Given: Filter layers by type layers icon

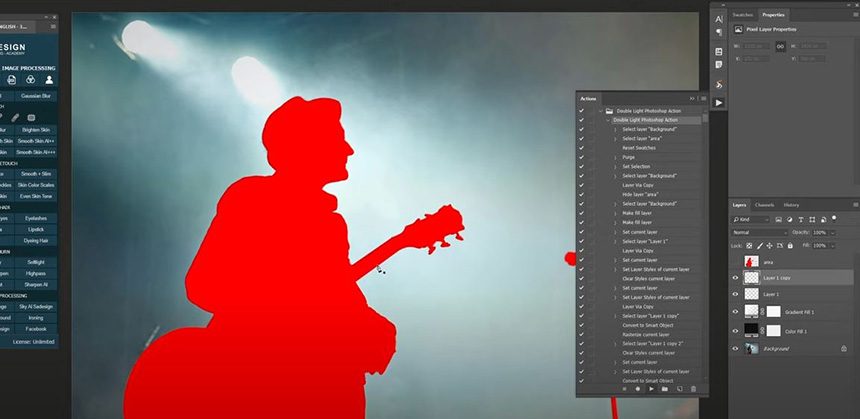Looking at the screenshot, I should click(801, 219).
